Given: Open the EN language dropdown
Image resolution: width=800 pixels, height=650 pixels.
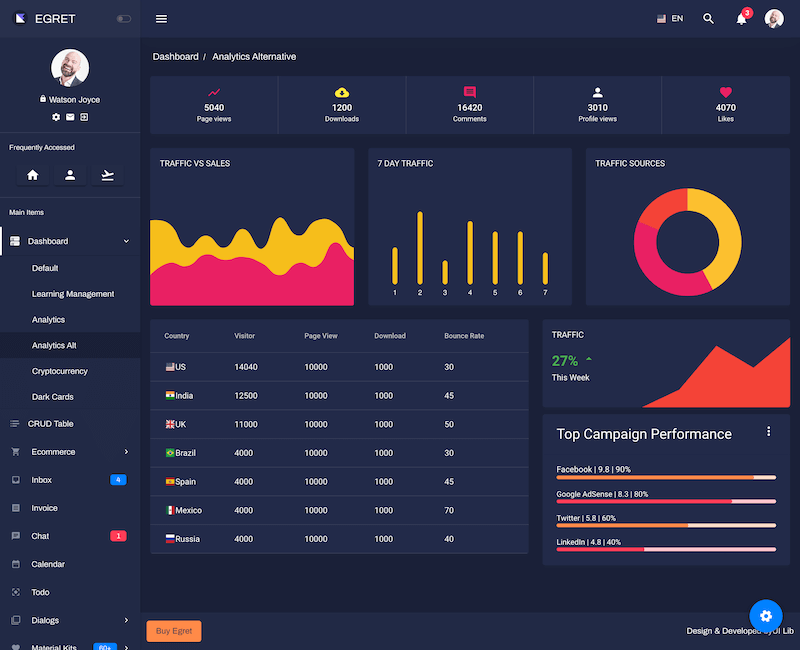Looking at the screenshot, I should click(670, 19).
